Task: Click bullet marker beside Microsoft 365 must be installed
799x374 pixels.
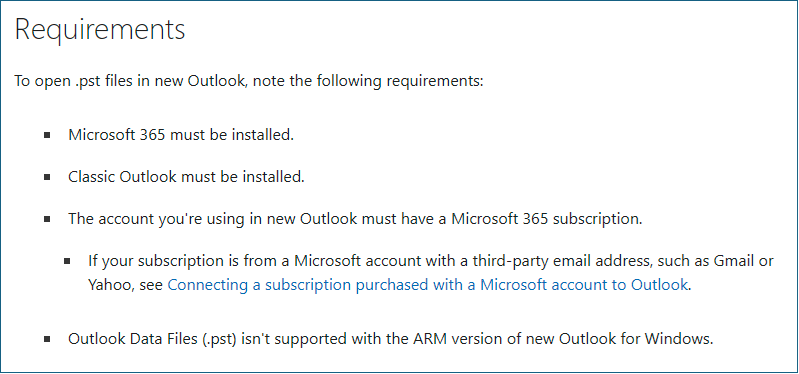Action: [x=47, y=136]
